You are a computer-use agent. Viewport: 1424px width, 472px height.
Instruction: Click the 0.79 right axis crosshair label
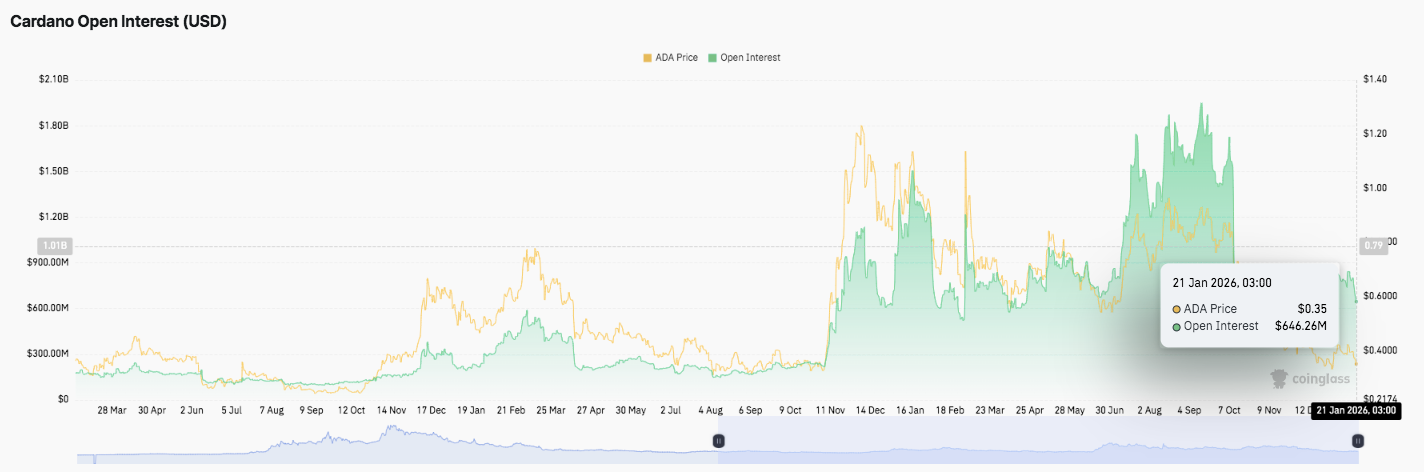click(x=1373, y=246)
